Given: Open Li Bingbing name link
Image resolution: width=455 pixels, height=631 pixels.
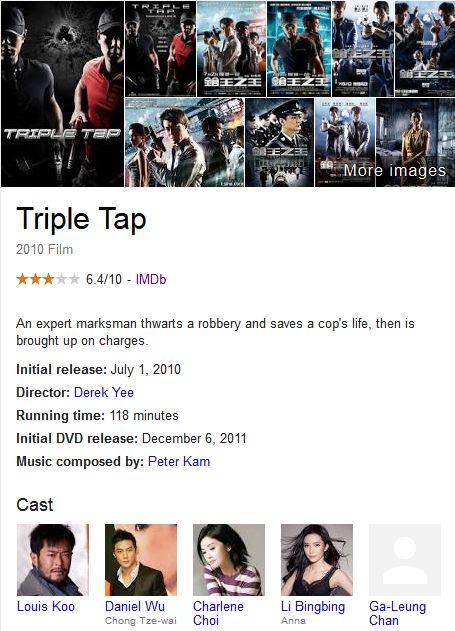Looking at the screenshot, I should [x=313, y=607].
